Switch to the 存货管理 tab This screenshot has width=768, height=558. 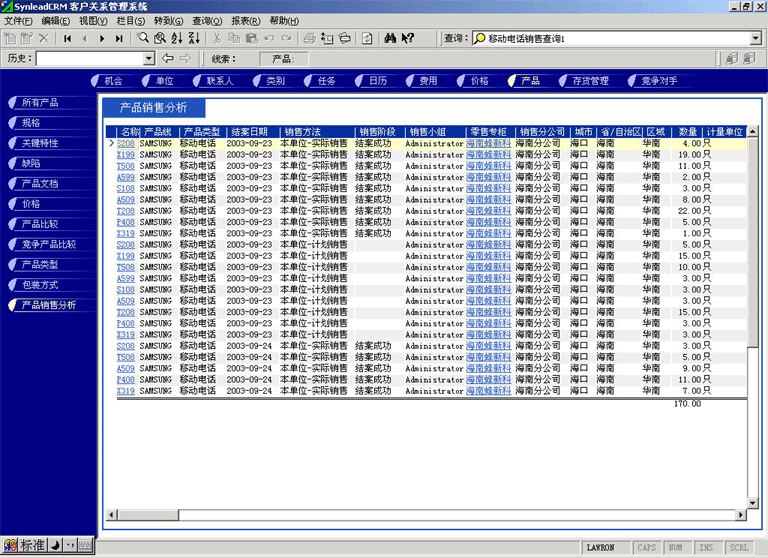pyautogui.click(x=590, y=80)
